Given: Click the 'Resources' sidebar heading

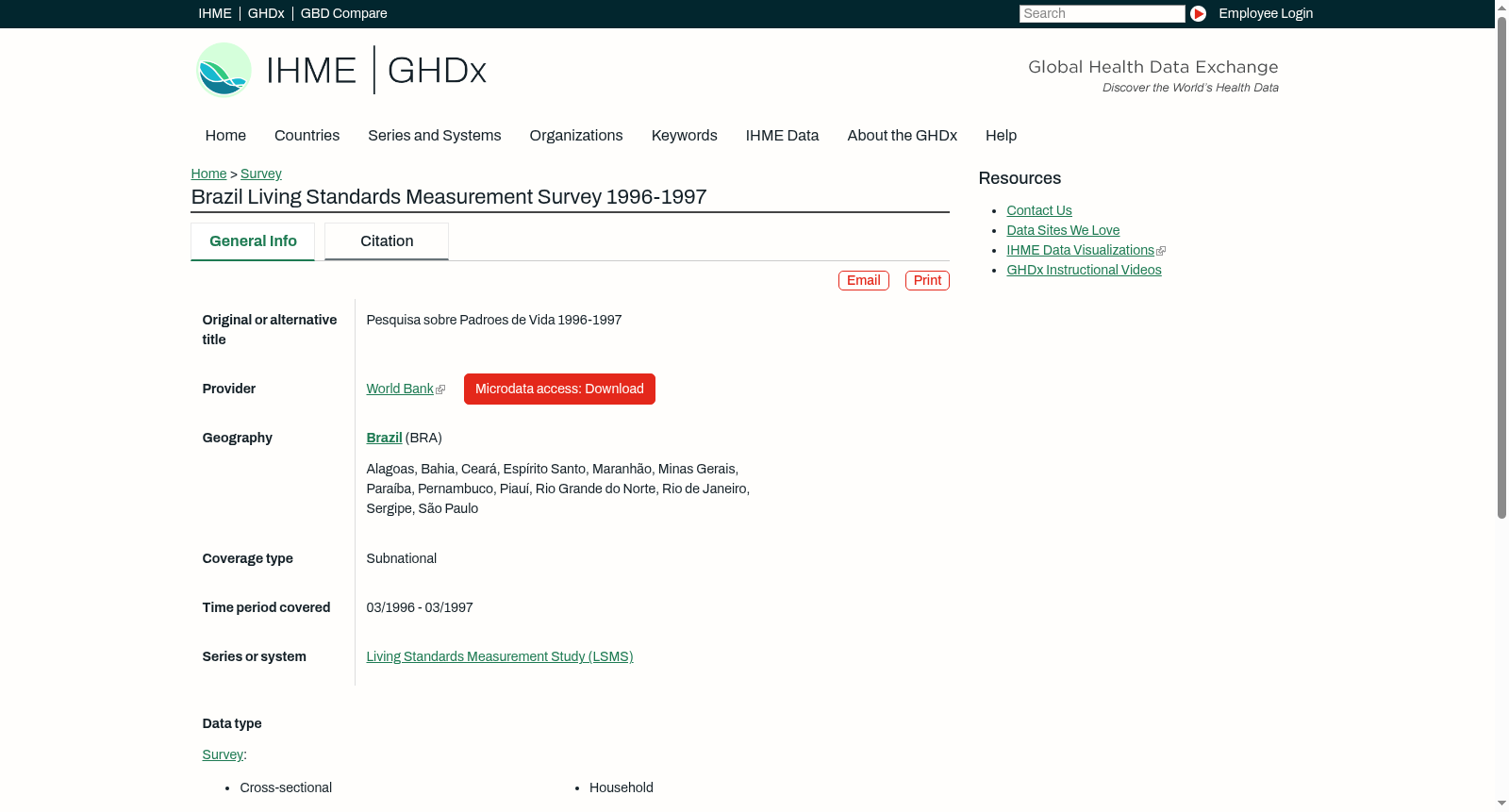Looking at the screenshot, I should pos(1020,179).
